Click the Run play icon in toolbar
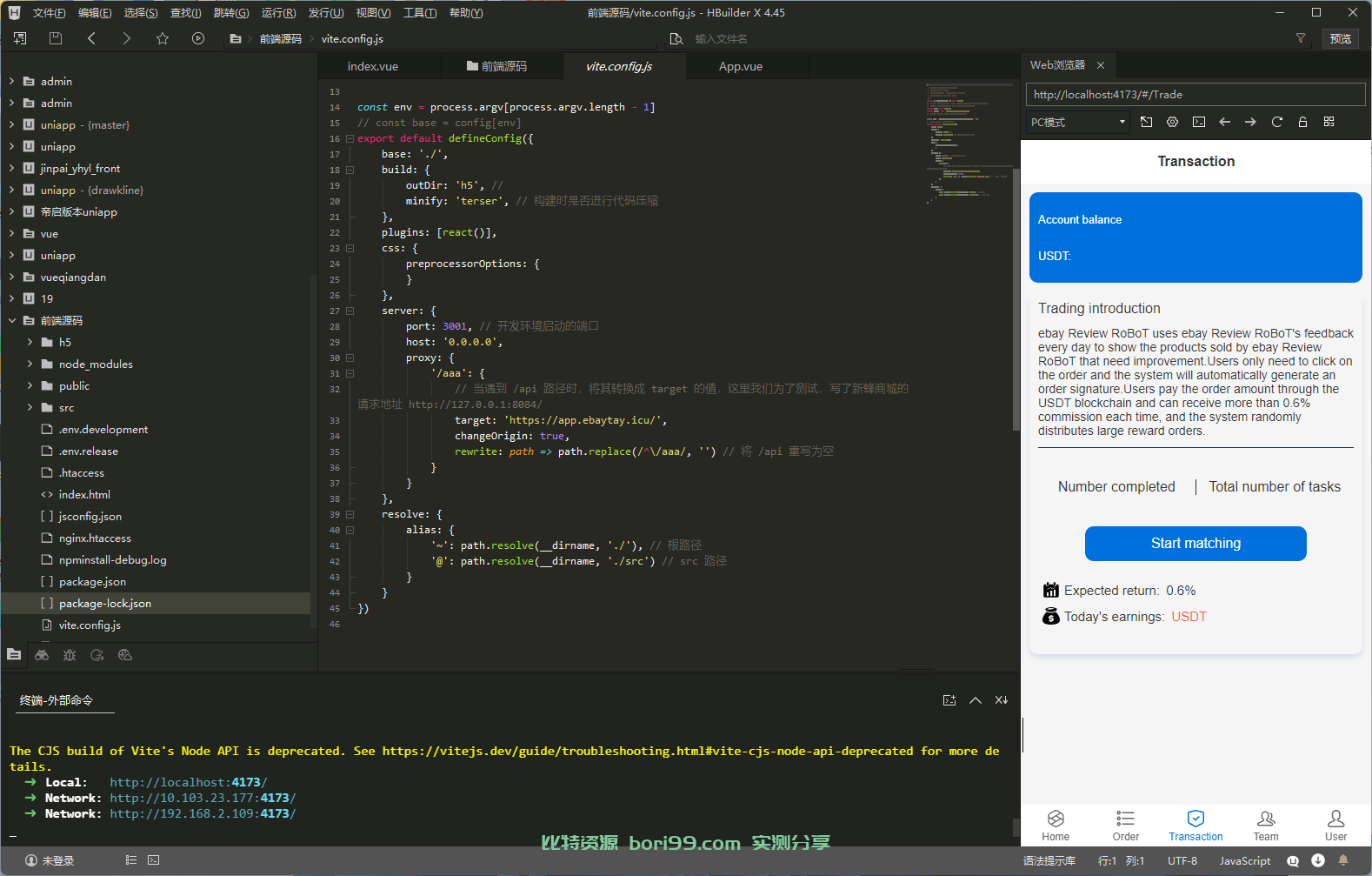Screen dimensions: 1372x876 pyautogui.click(x=198, y=38)
